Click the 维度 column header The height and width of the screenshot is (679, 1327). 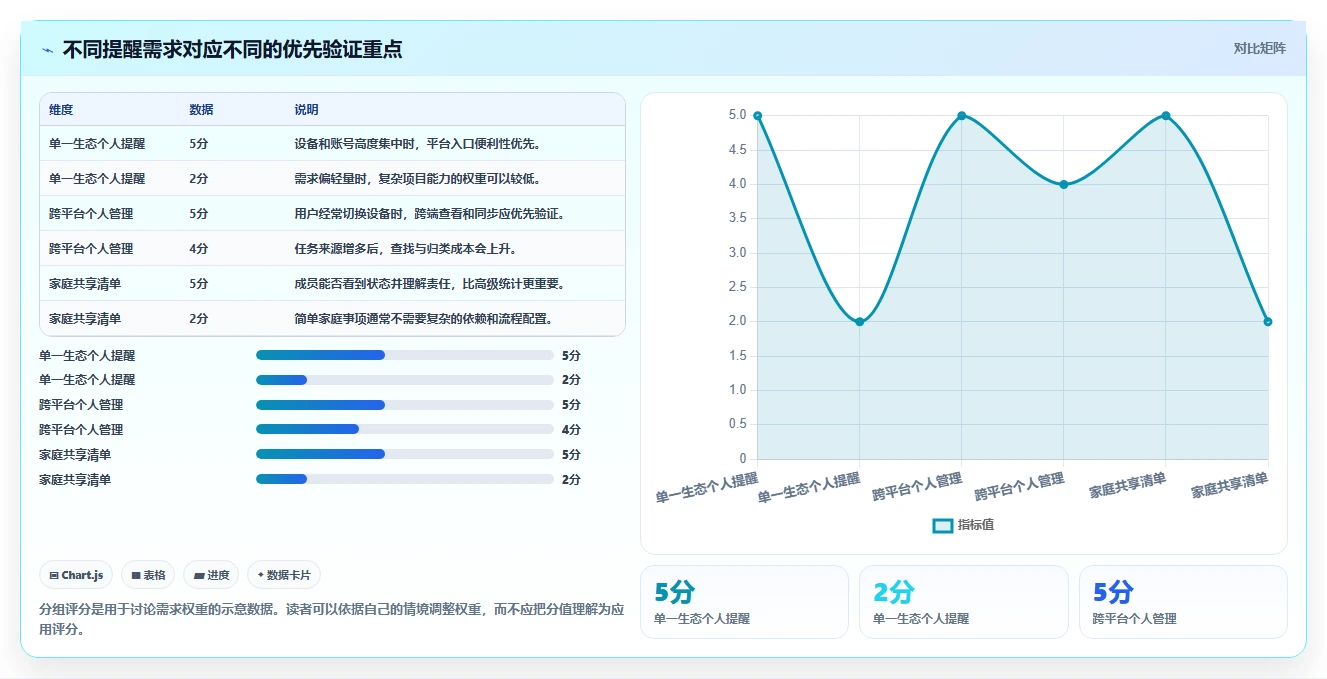click(61, 110)
